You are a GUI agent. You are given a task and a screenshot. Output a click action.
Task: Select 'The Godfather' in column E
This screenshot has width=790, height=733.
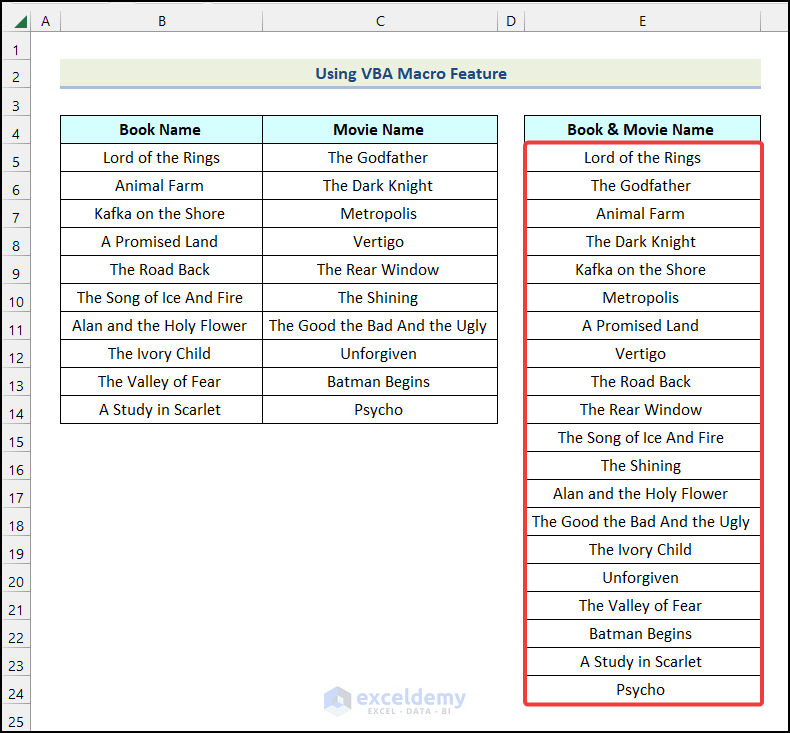pos(642,186)
